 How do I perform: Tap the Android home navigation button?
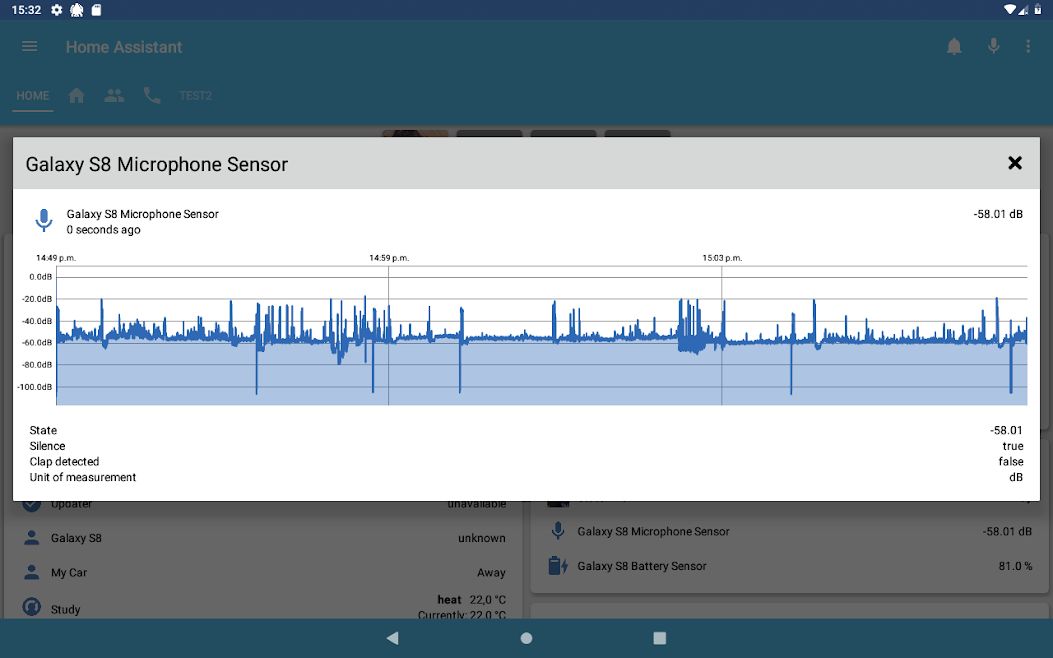(526, 638)
